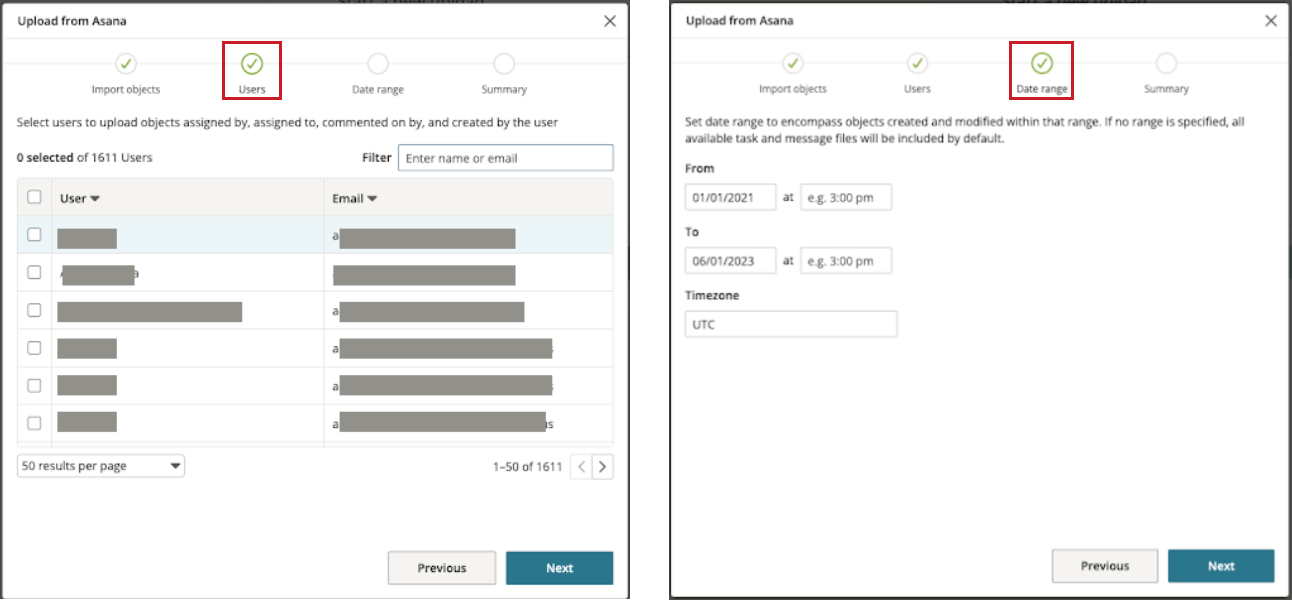Select the Summary step circle in Users dialog
1292x601 pixels.
coord(504,64)
